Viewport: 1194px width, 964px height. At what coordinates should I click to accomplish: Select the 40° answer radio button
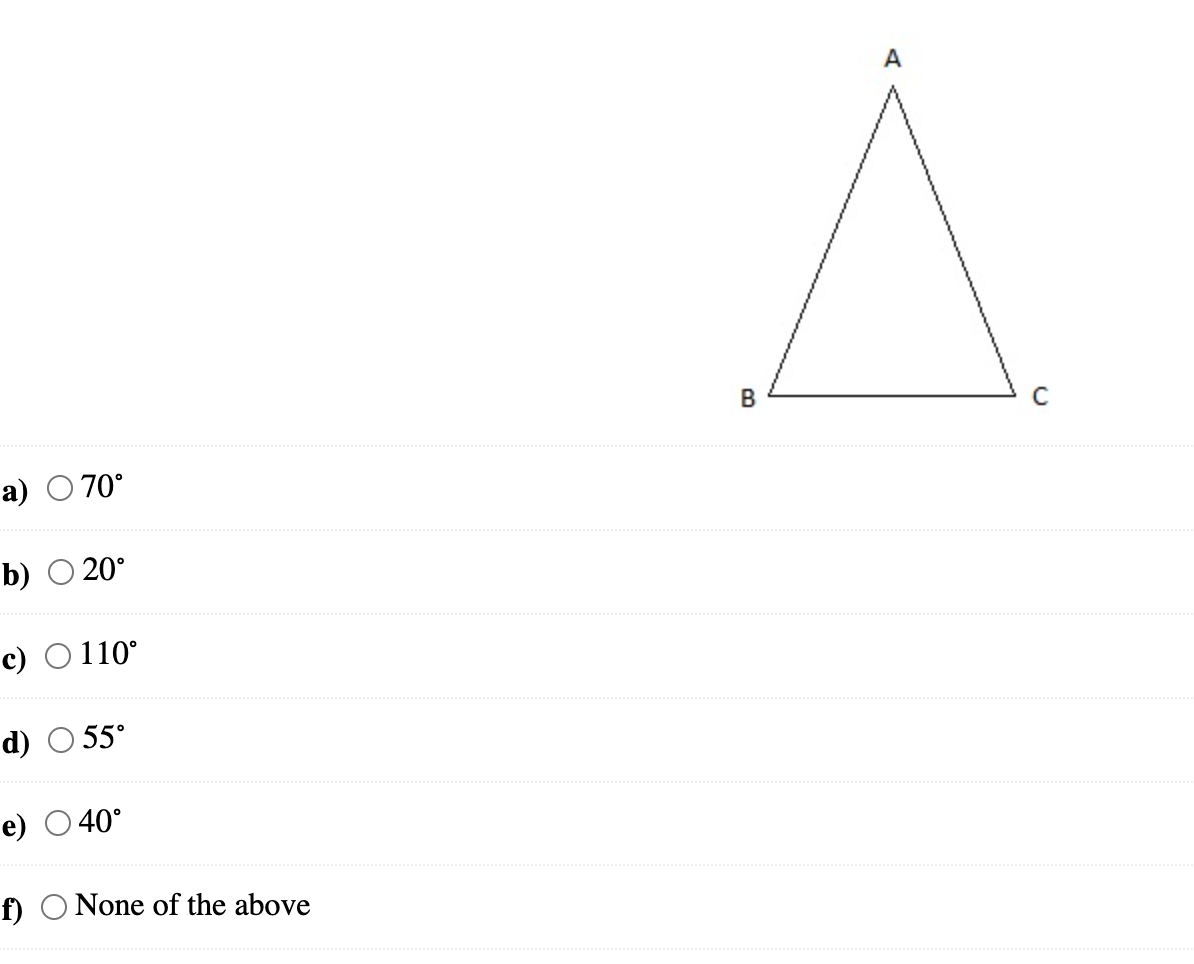click(61, 821)
